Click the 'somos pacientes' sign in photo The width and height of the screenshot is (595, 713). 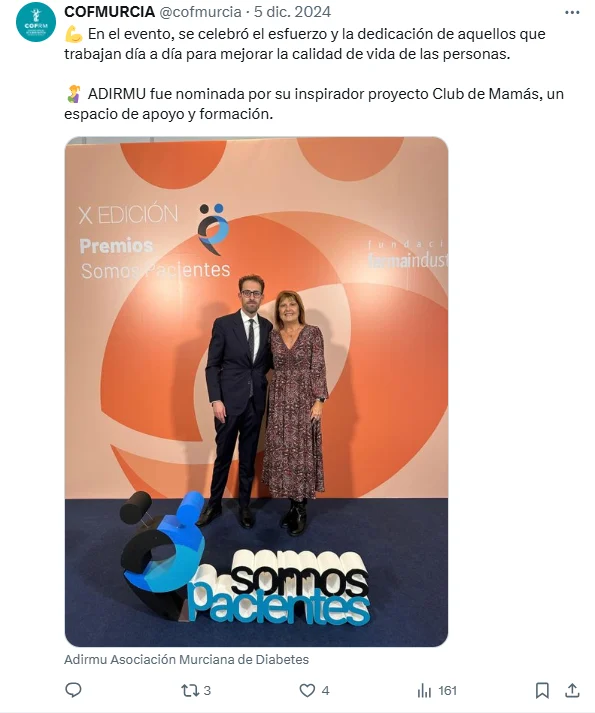click(279, 587)
